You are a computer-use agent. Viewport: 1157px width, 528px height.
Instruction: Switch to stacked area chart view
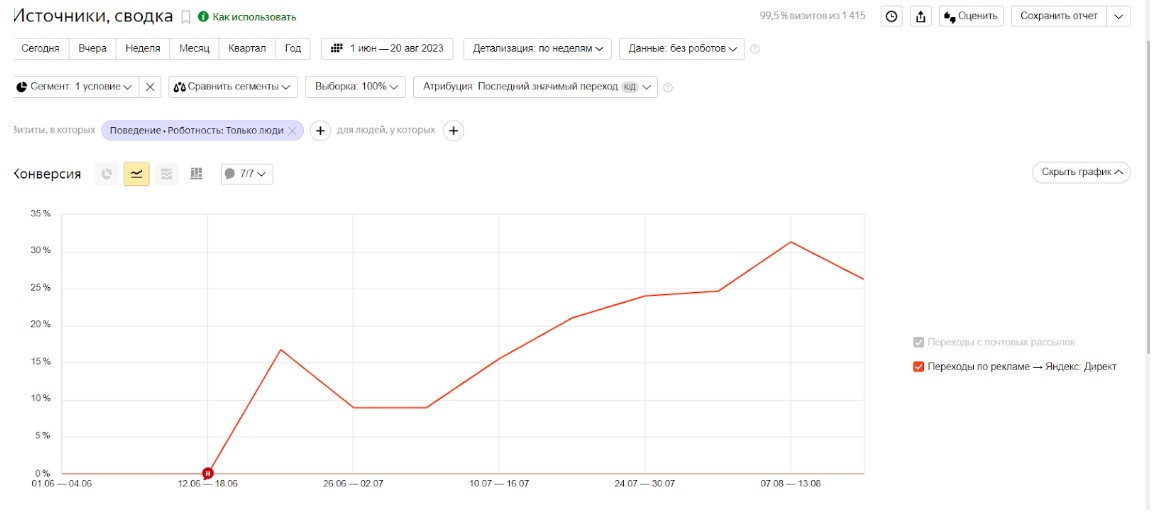click(x=166, y=174)
